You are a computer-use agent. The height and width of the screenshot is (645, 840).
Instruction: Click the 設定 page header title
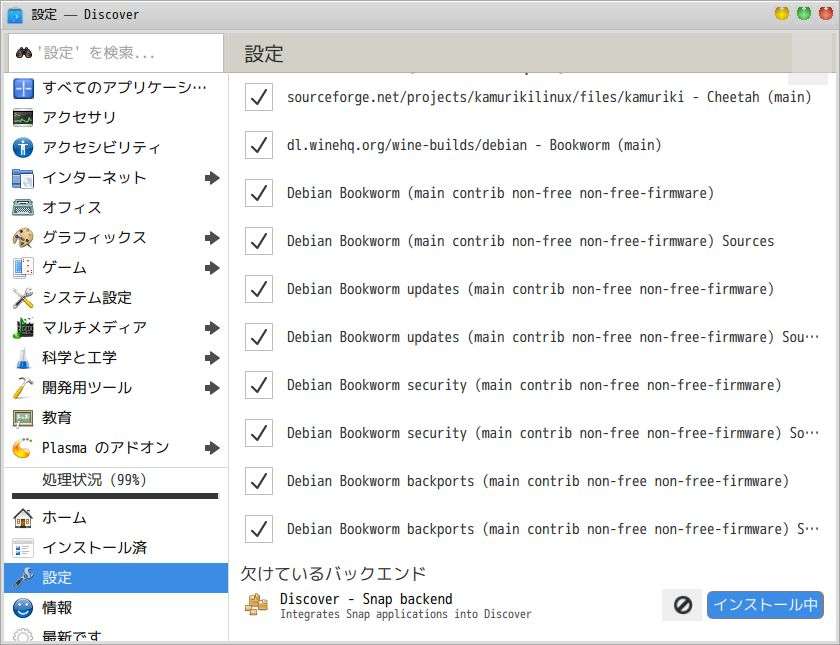[x=264, y=54]
